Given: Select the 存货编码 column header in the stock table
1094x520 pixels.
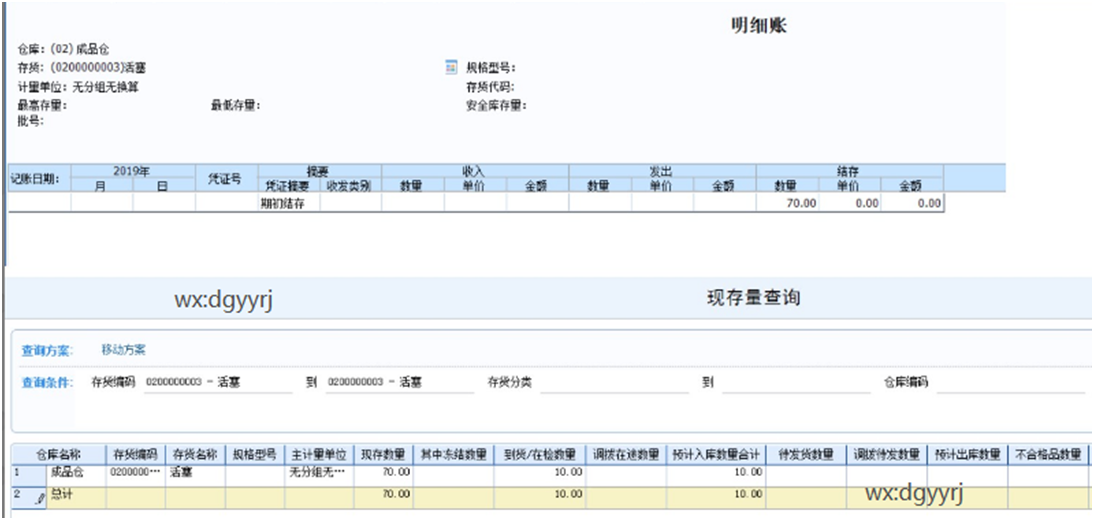Looking at the screenshot, I should pos(135,454).
